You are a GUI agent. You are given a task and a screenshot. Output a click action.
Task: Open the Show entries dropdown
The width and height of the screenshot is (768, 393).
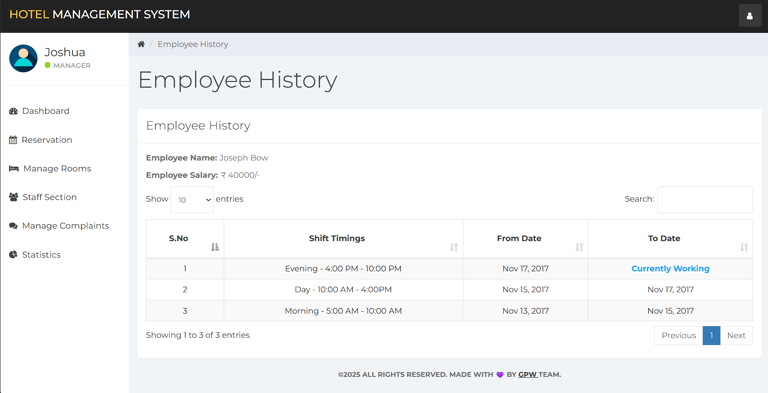tap(192, 199)
